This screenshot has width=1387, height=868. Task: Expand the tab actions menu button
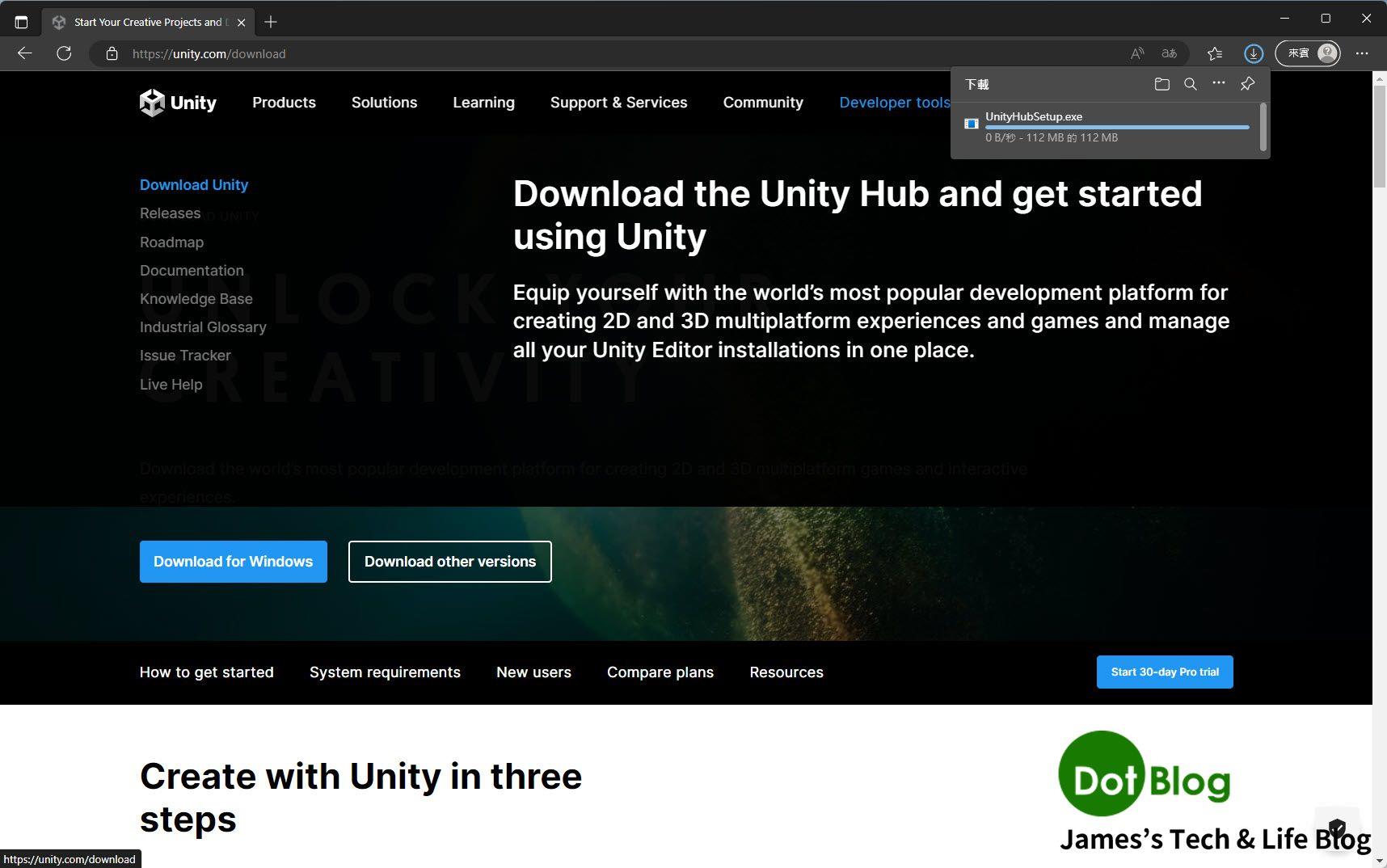[x=22, y=22]
